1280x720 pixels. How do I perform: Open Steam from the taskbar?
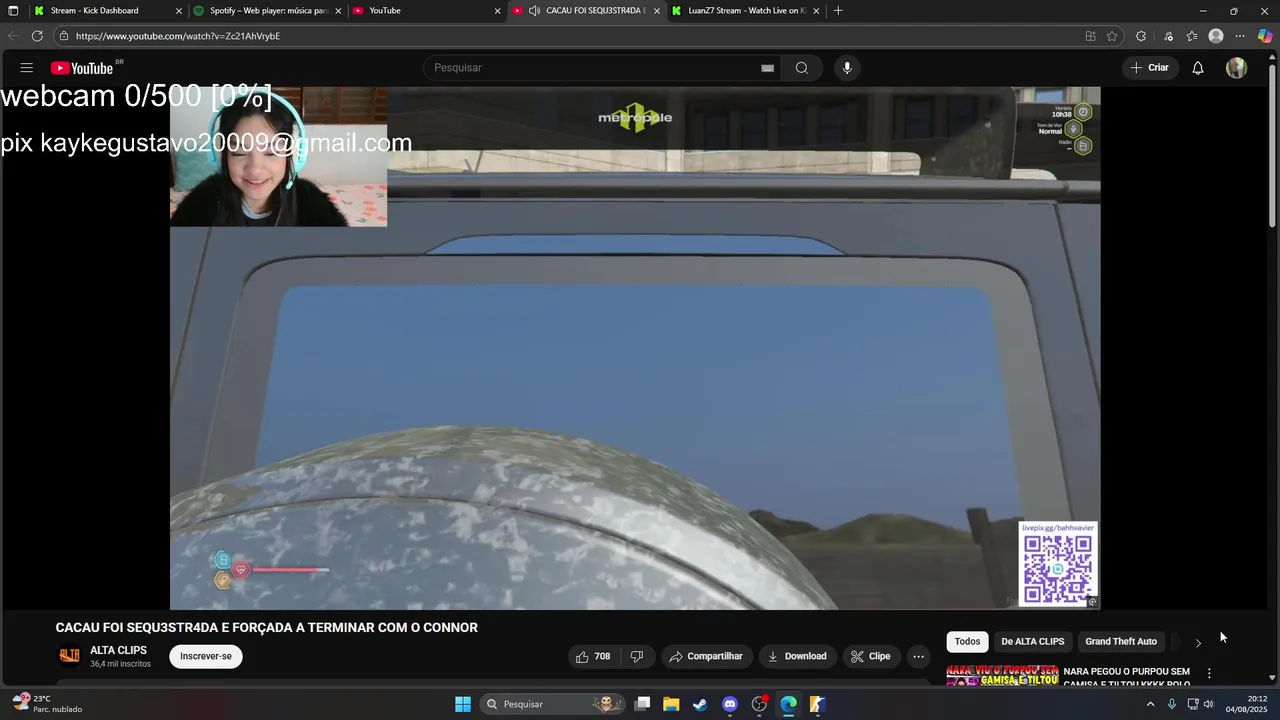click(700, 704)
